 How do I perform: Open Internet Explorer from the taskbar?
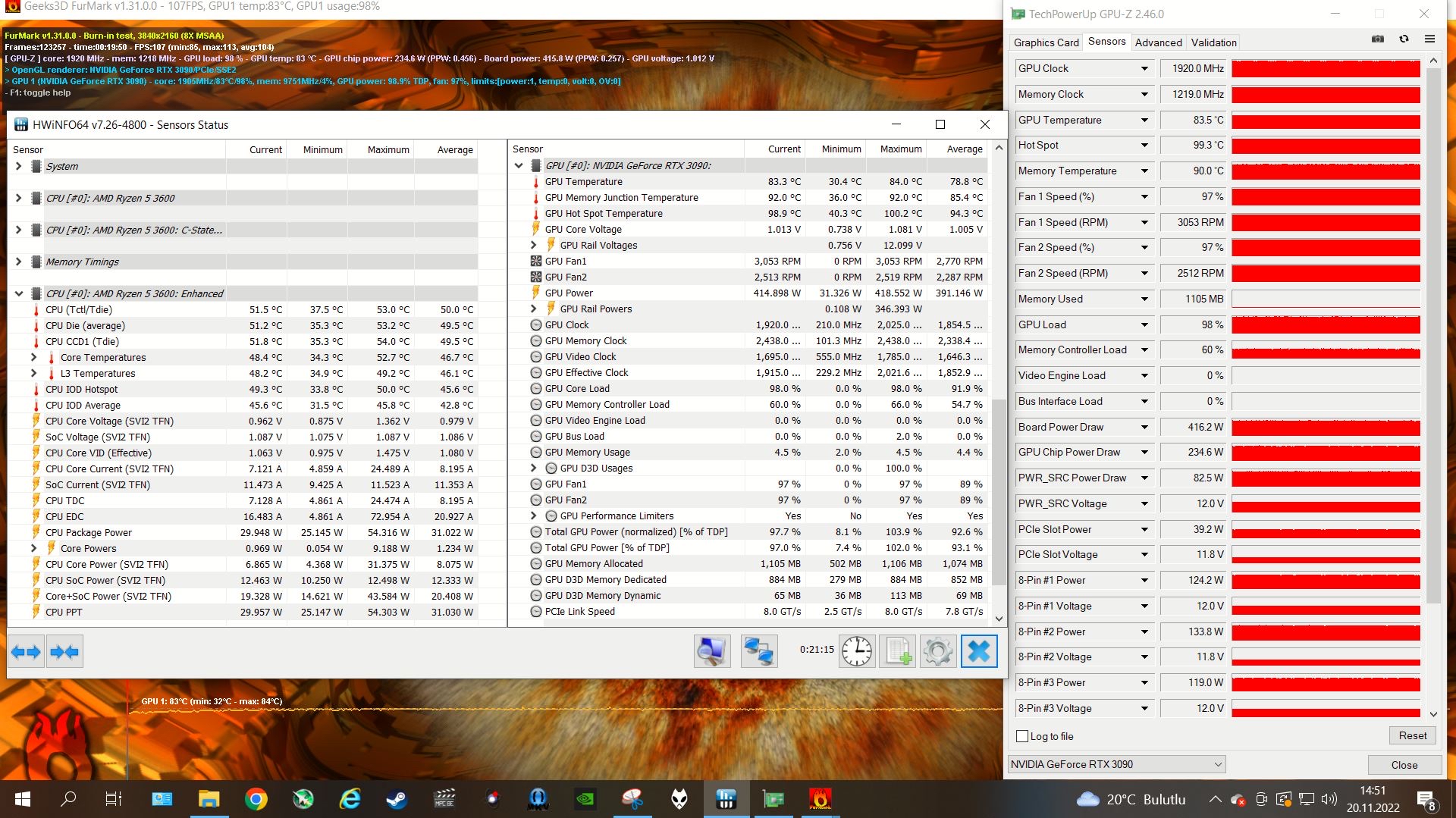pyautogui.click(x=350, y=799)
